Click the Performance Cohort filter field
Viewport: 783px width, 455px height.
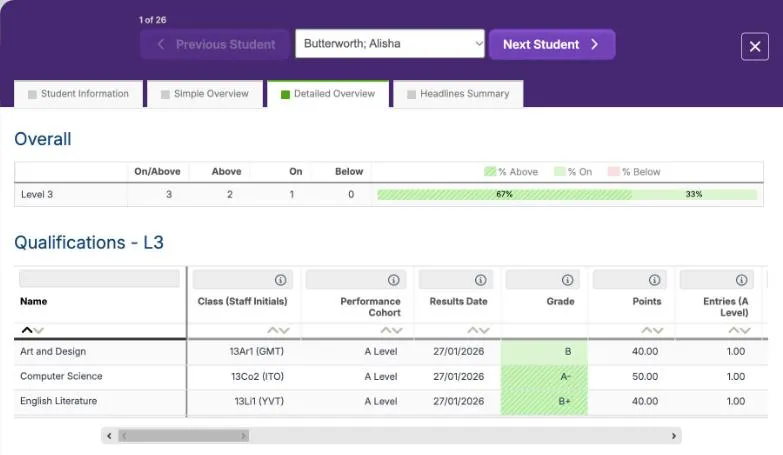356,280
